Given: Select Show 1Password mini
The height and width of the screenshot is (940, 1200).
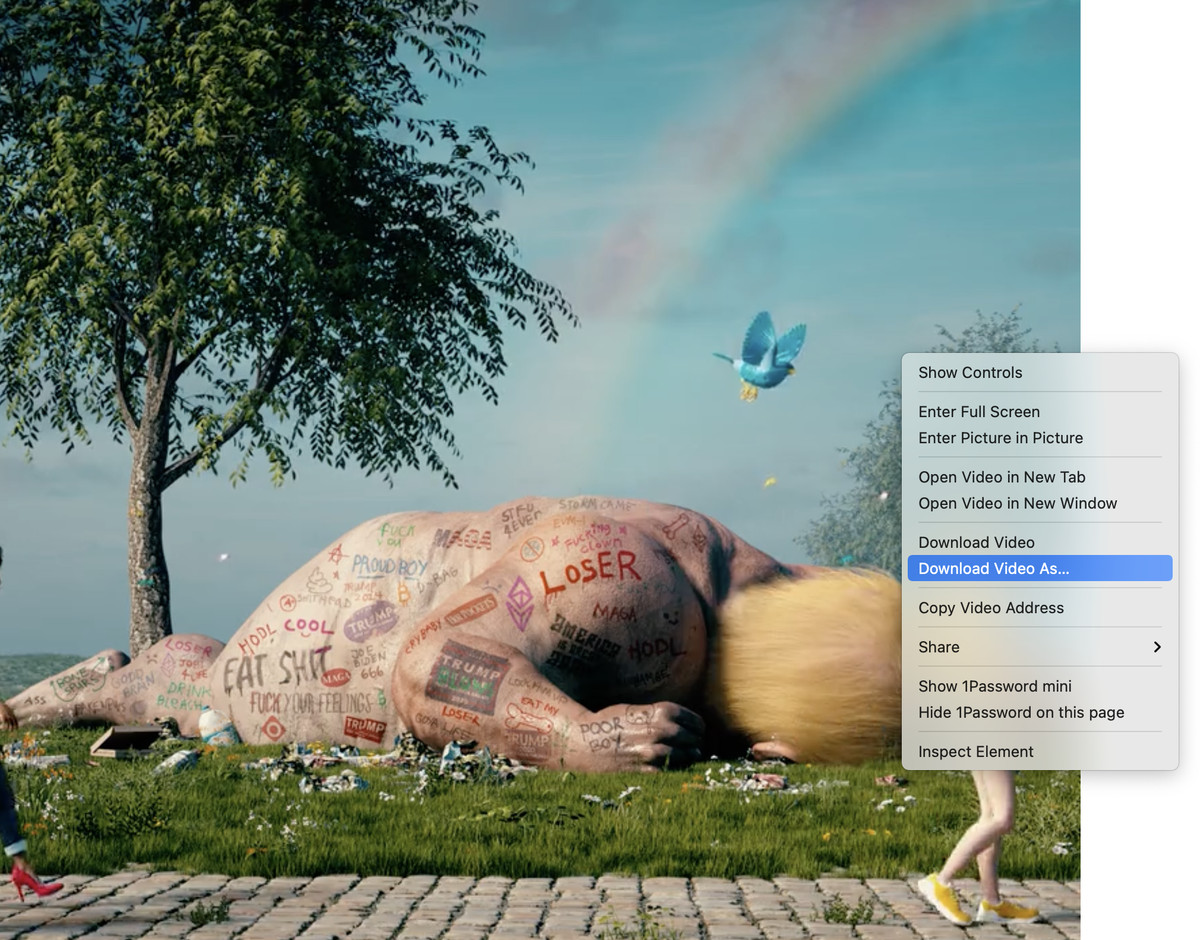Looking at the screenshot, I should point(994,686).
